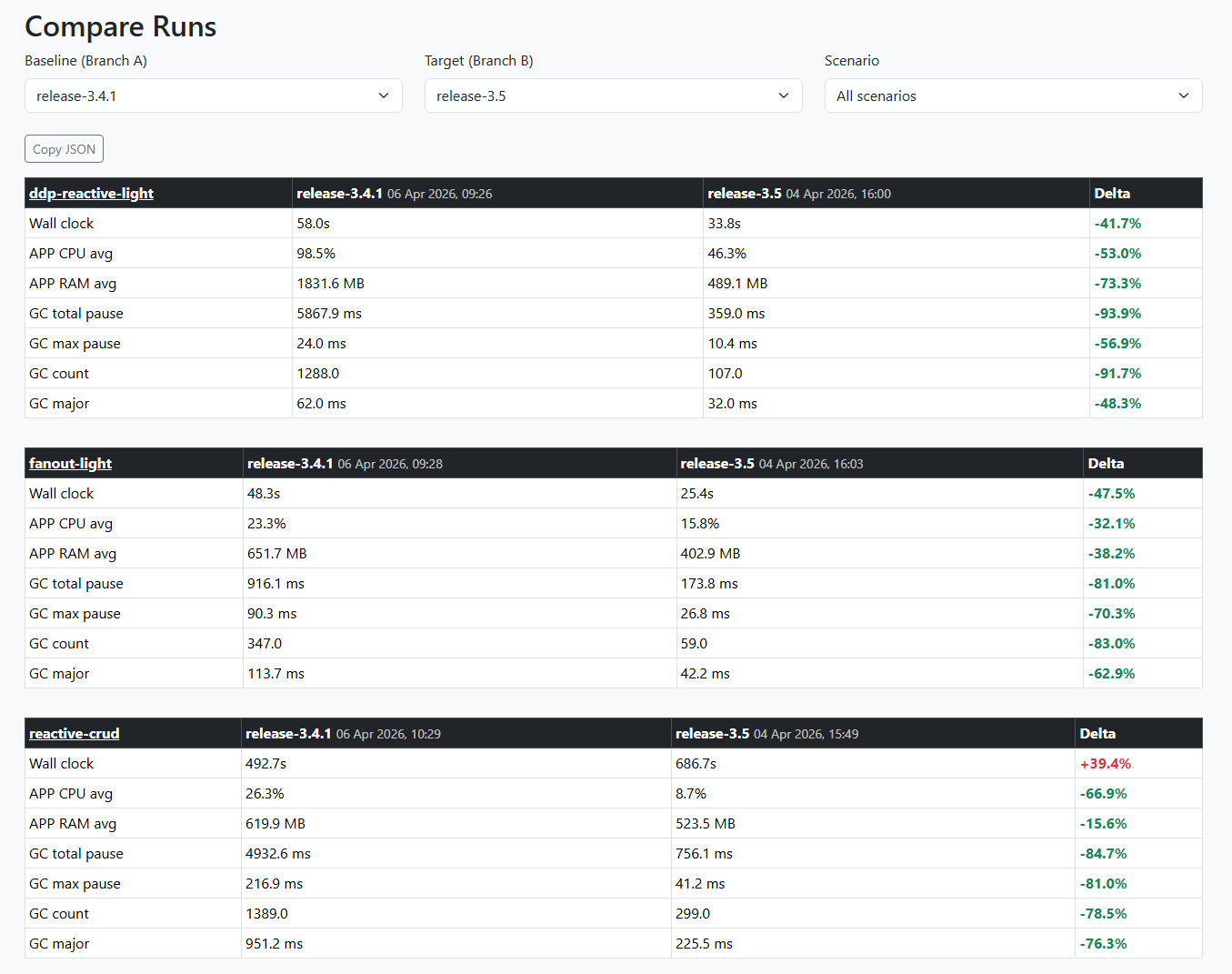Click the Compare Runs page heading
The height and width of the screenshot is (974, 1232).
coord(120,27)
